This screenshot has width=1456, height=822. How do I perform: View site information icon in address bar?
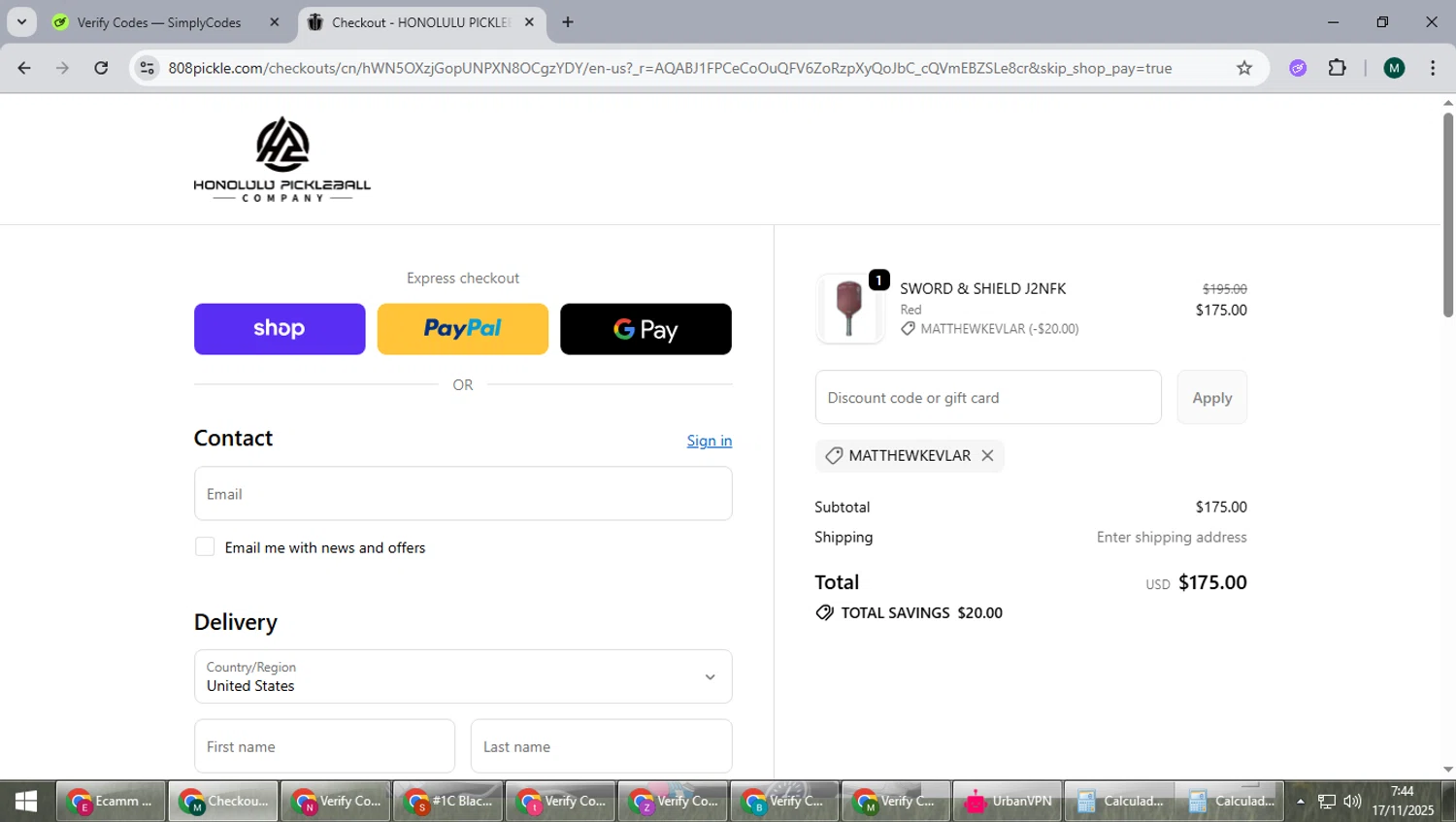147,68
